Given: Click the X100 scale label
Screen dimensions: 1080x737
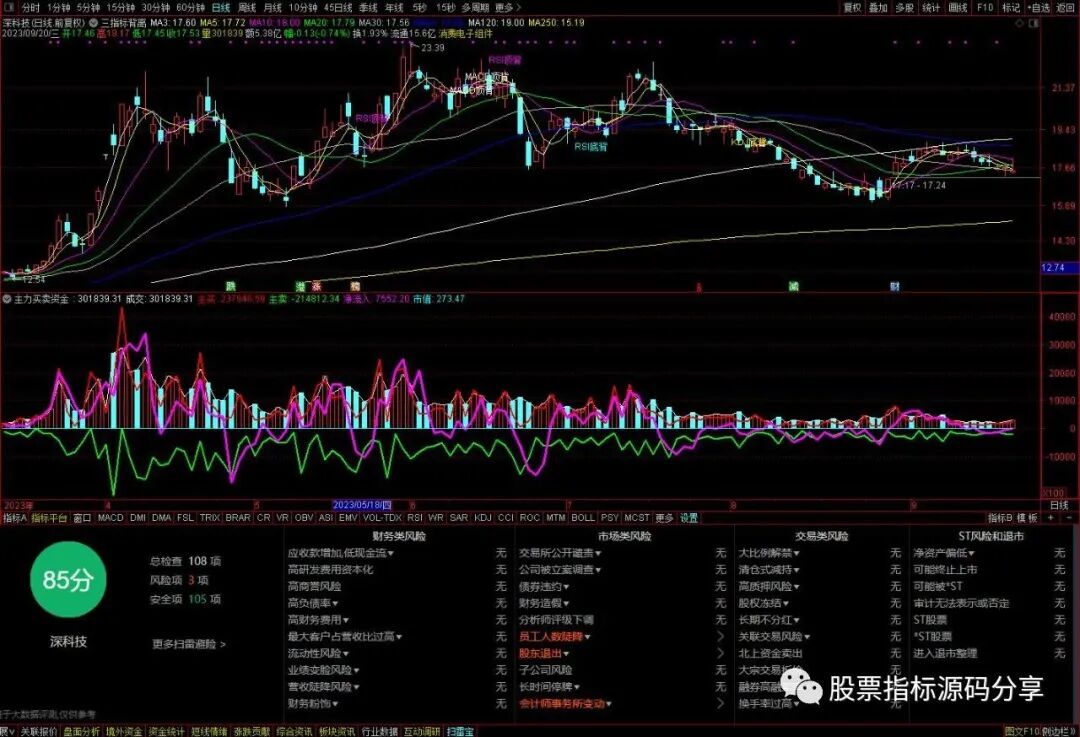Looking at the screenshot, I should point(1052,493).
